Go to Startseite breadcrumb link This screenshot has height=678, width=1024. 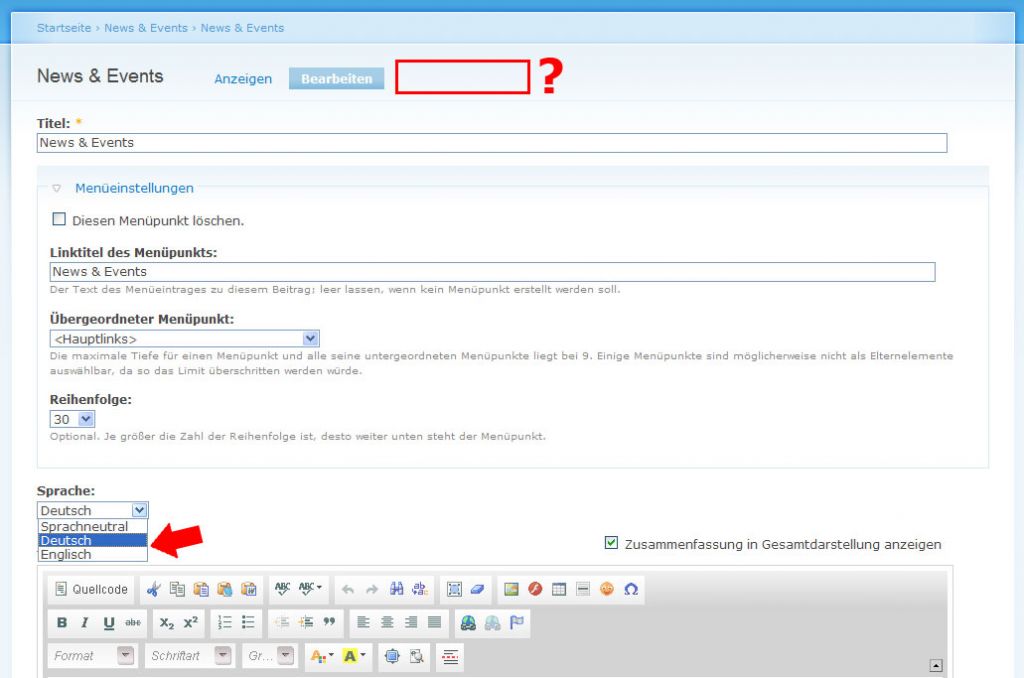(64, 28)
